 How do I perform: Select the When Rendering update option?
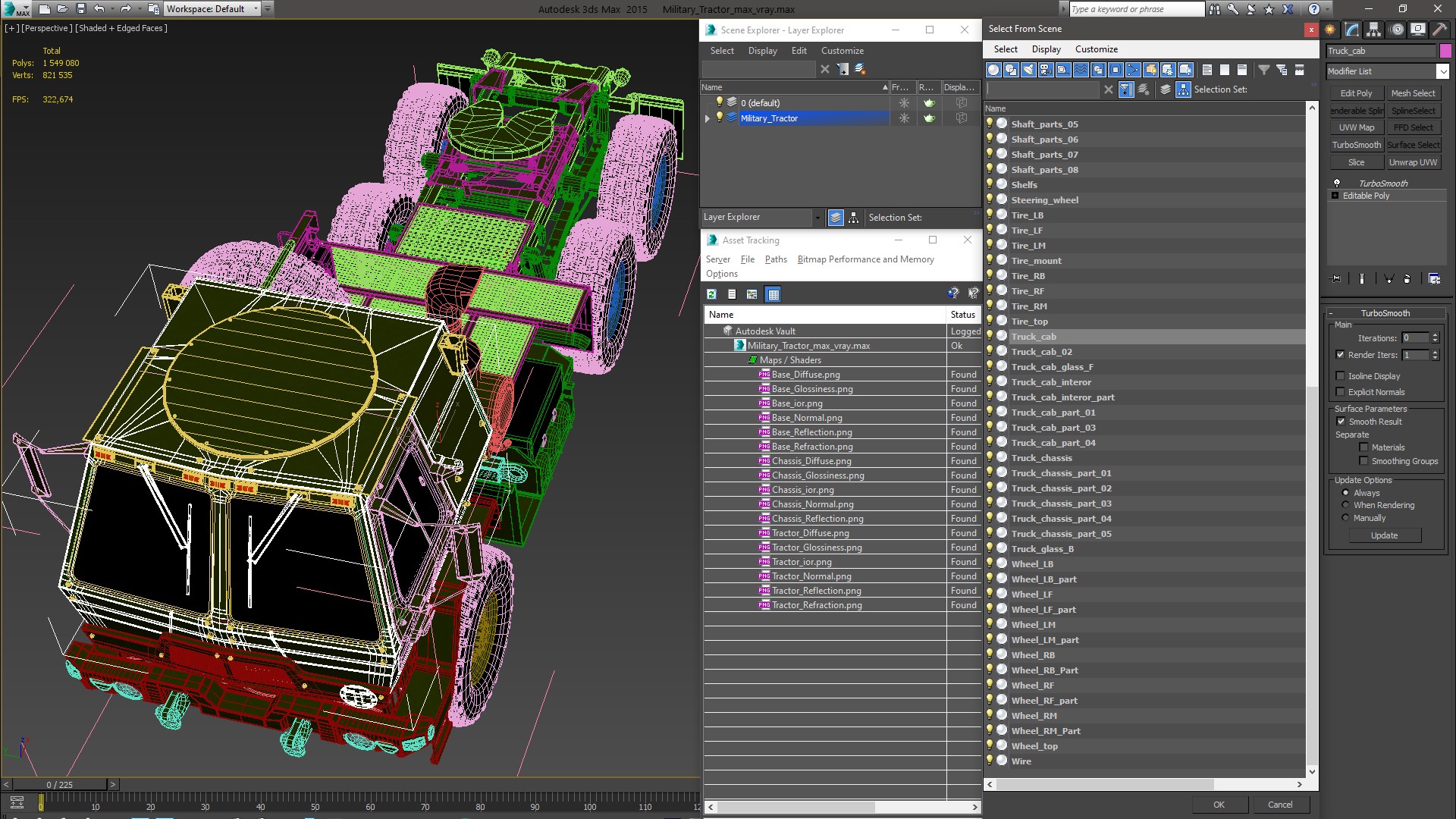tap(1345, 505)
